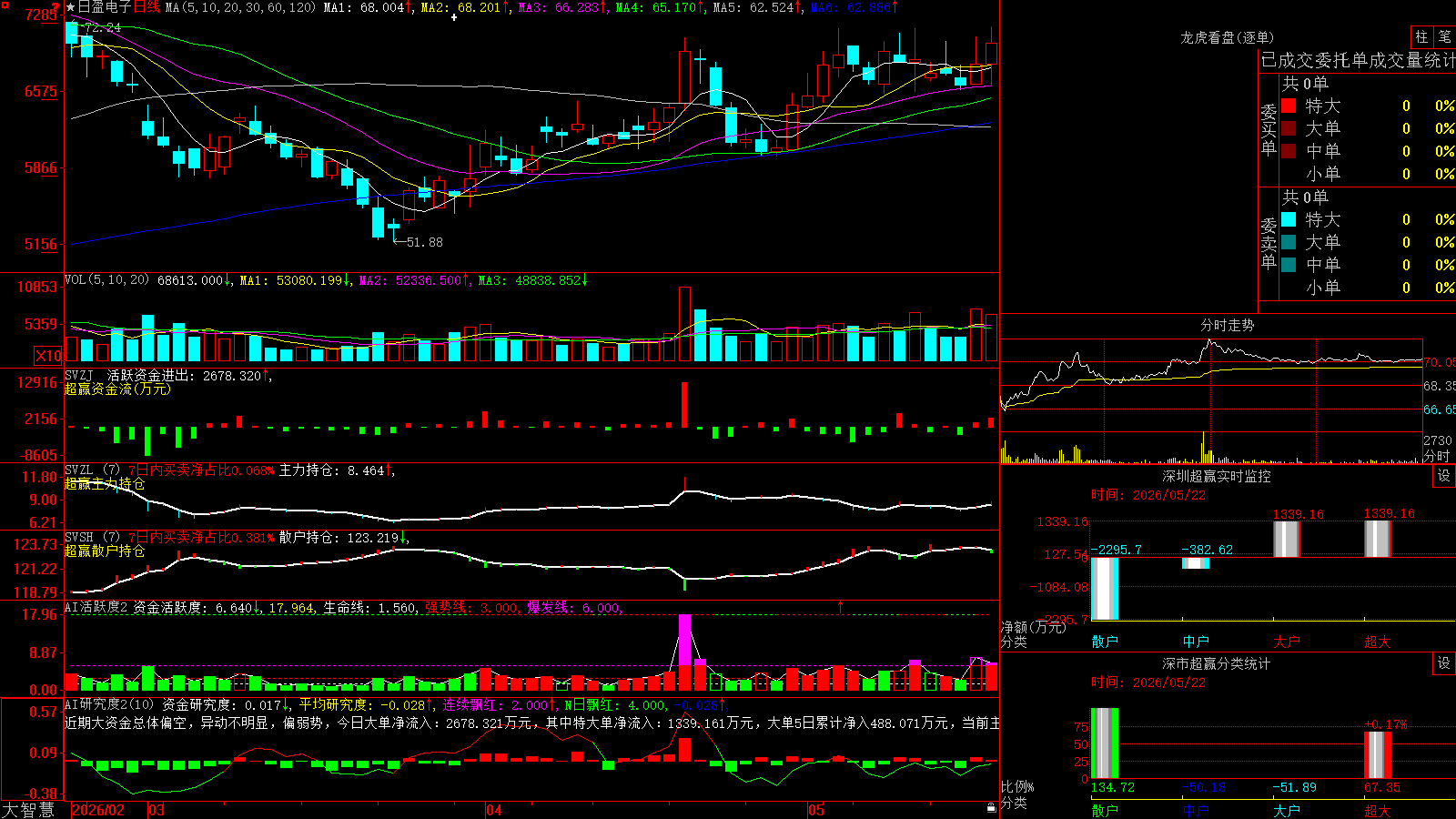Click the 134.72 percentage under 散户 bar
The height and width of the screenshot is (819, 1456).
[1113, 787]
